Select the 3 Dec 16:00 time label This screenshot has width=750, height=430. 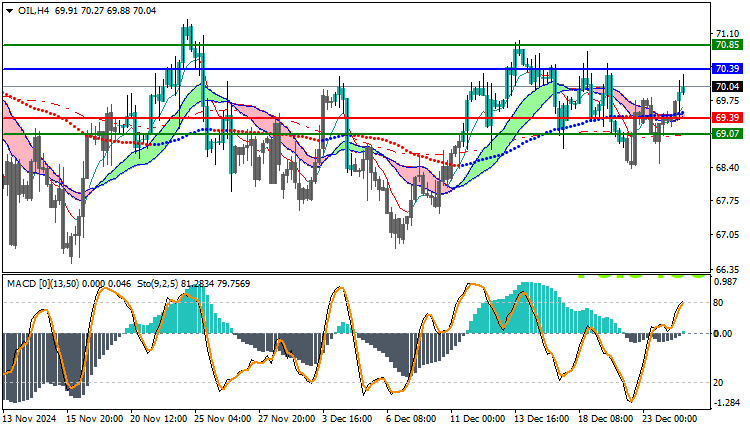pyautogui.click(x=347, y=419)
